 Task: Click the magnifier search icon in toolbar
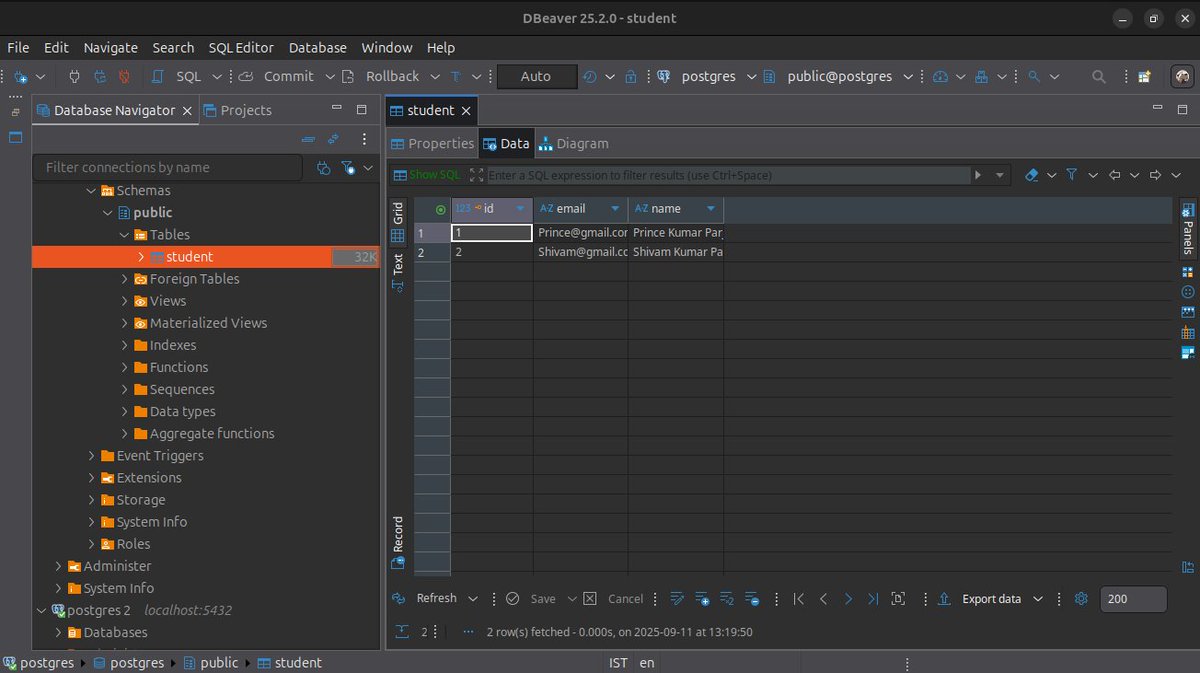[1098, 76]
